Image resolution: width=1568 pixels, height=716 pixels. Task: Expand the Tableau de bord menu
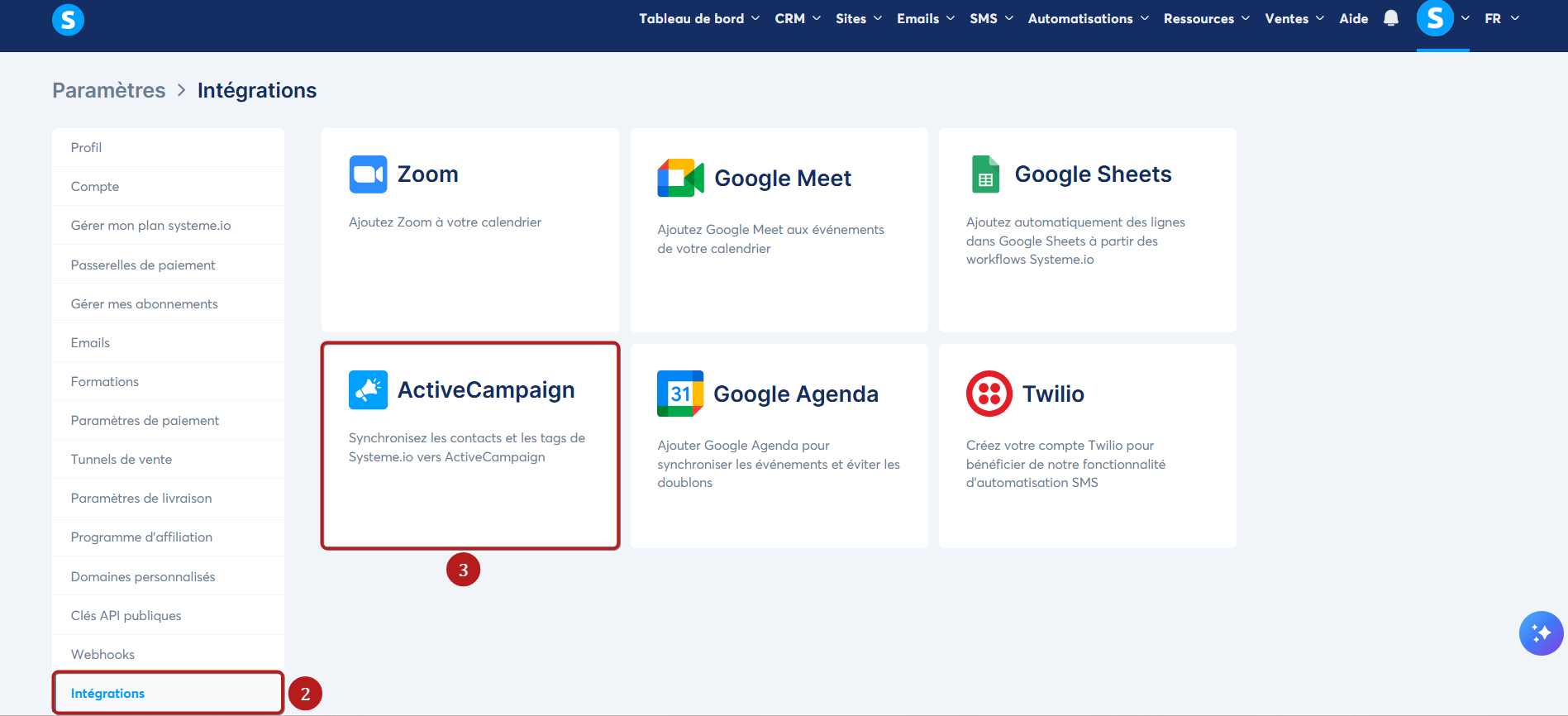[699, 18]
